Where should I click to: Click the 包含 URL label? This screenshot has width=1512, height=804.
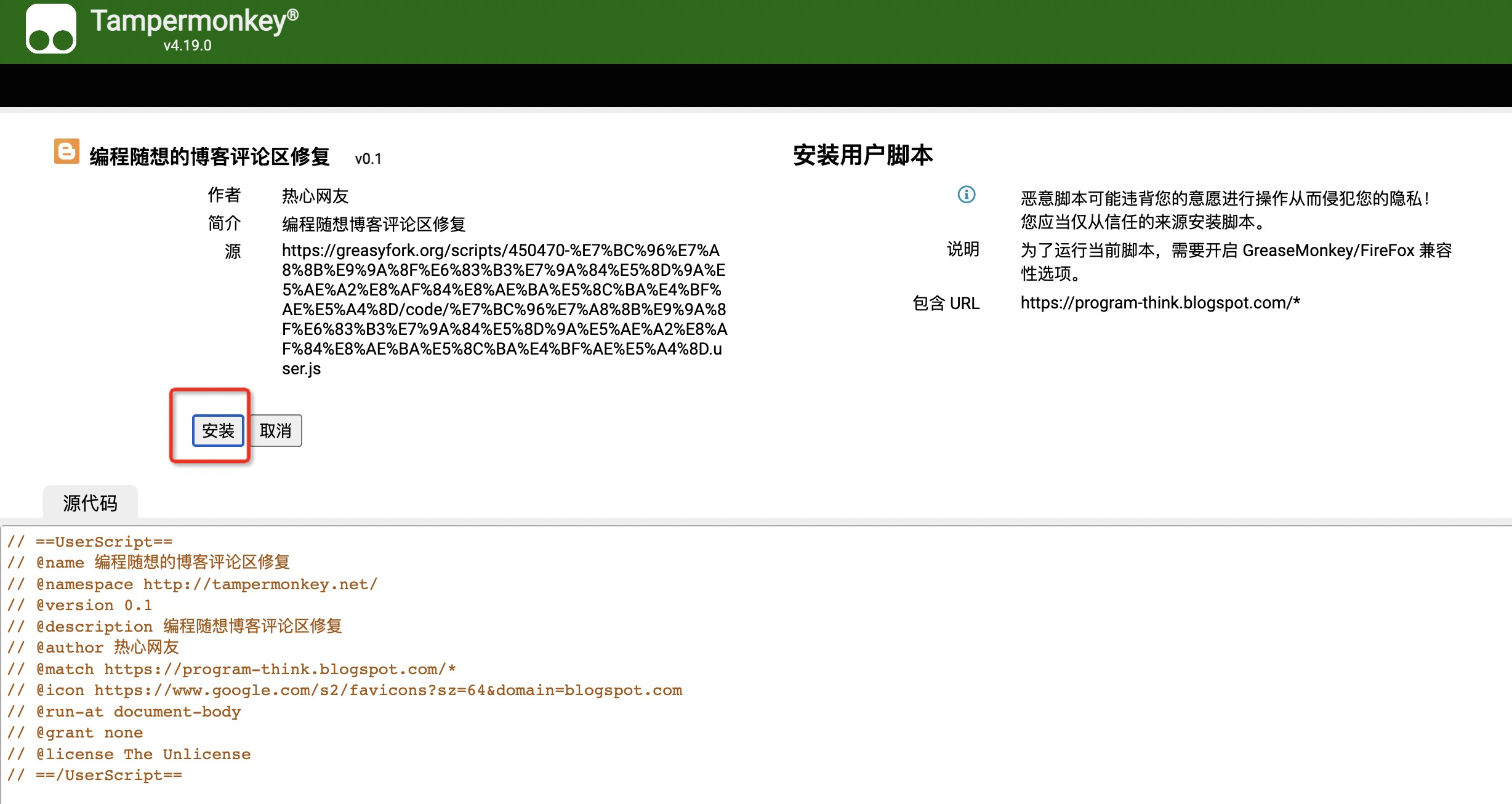click(946, 303)
